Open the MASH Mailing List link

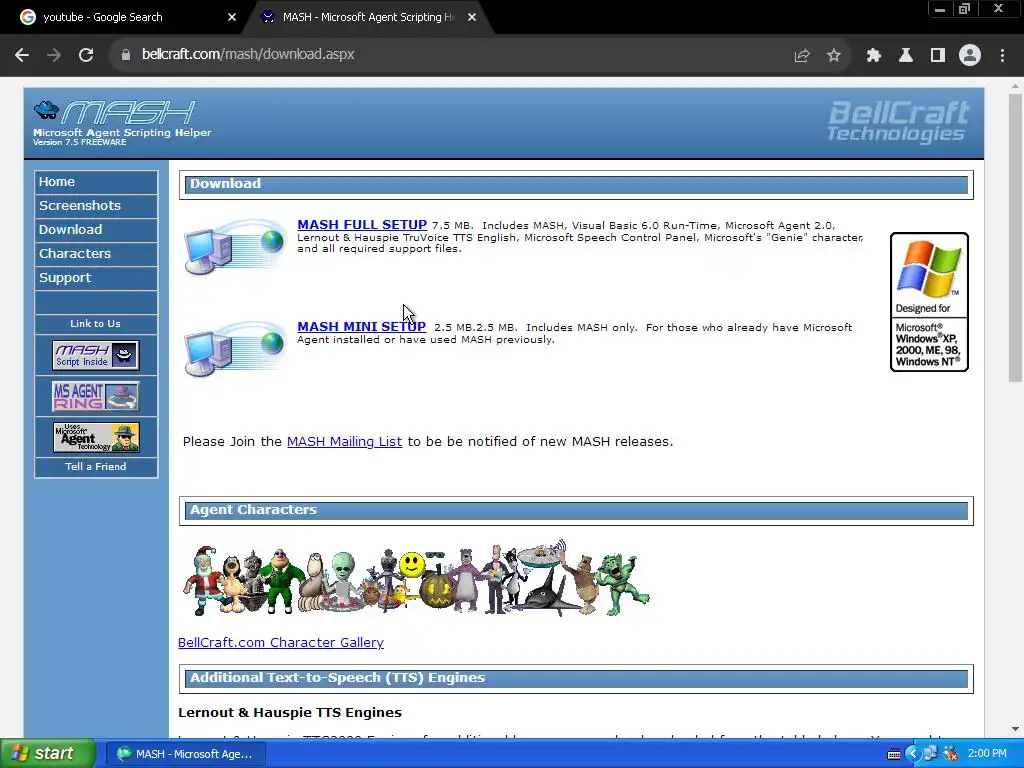pyautogui.click(x=344, y=442)
